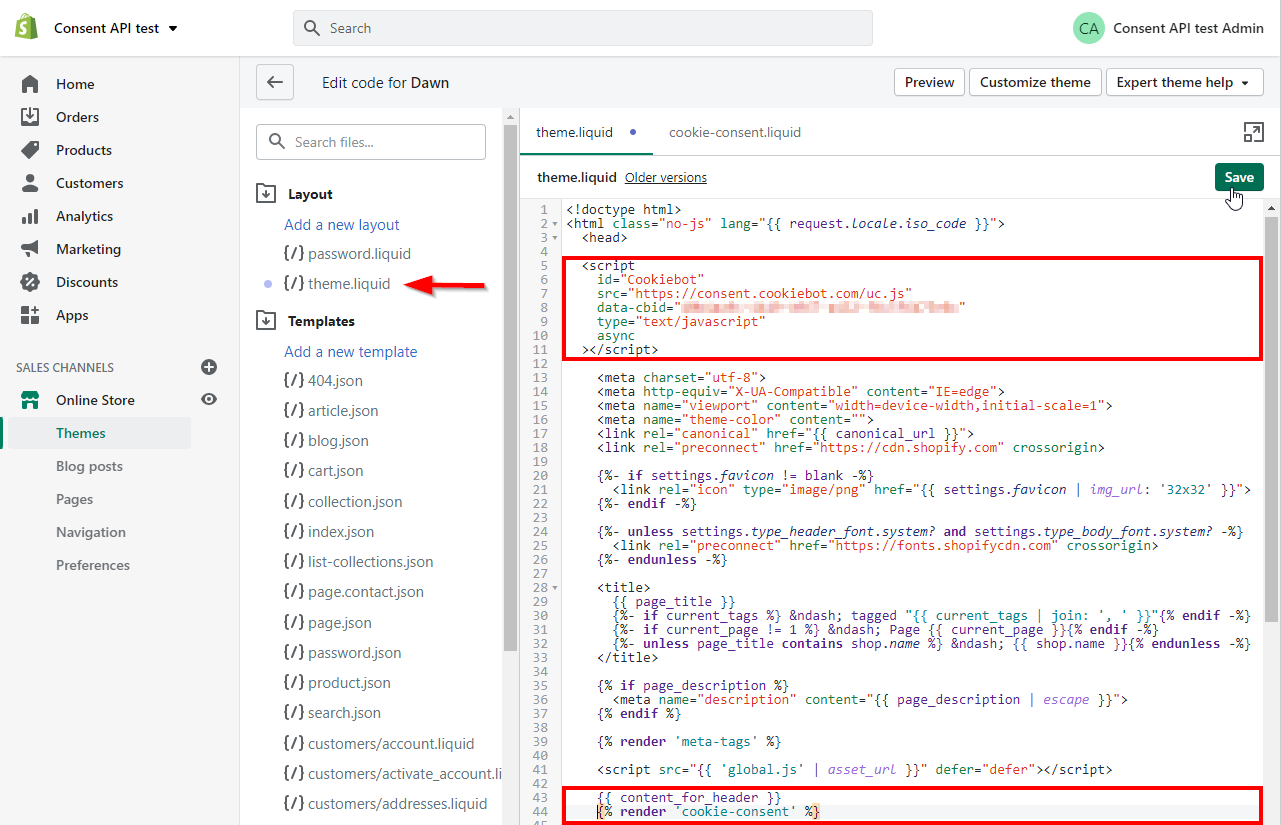Expand the code editor to fullscreen
1281x825 pixels.
[1252, 132]
